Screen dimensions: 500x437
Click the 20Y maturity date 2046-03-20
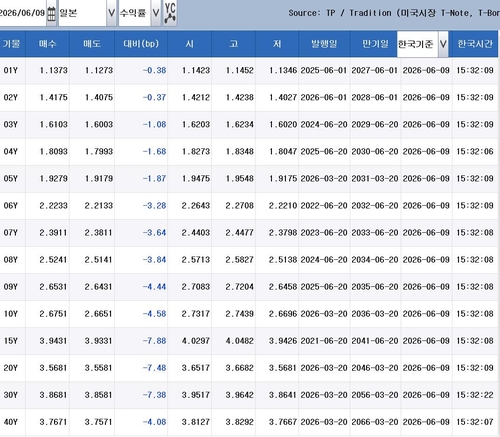click(375, 368)
